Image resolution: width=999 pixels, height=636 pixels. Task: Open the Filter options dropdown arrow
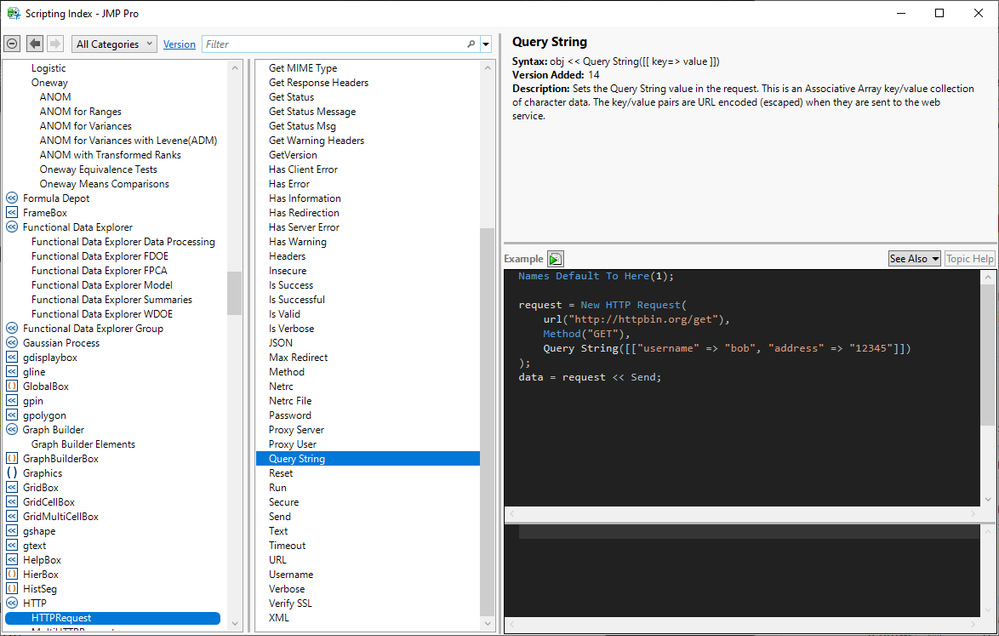coord(486,44)
